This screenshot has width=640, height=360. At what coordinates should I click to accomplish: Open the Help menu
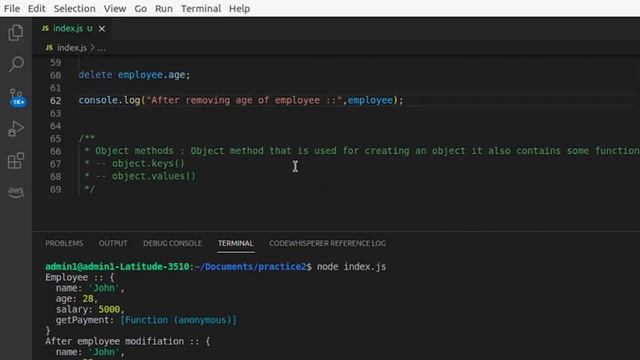pyautogui.click(x=239, y=9)
